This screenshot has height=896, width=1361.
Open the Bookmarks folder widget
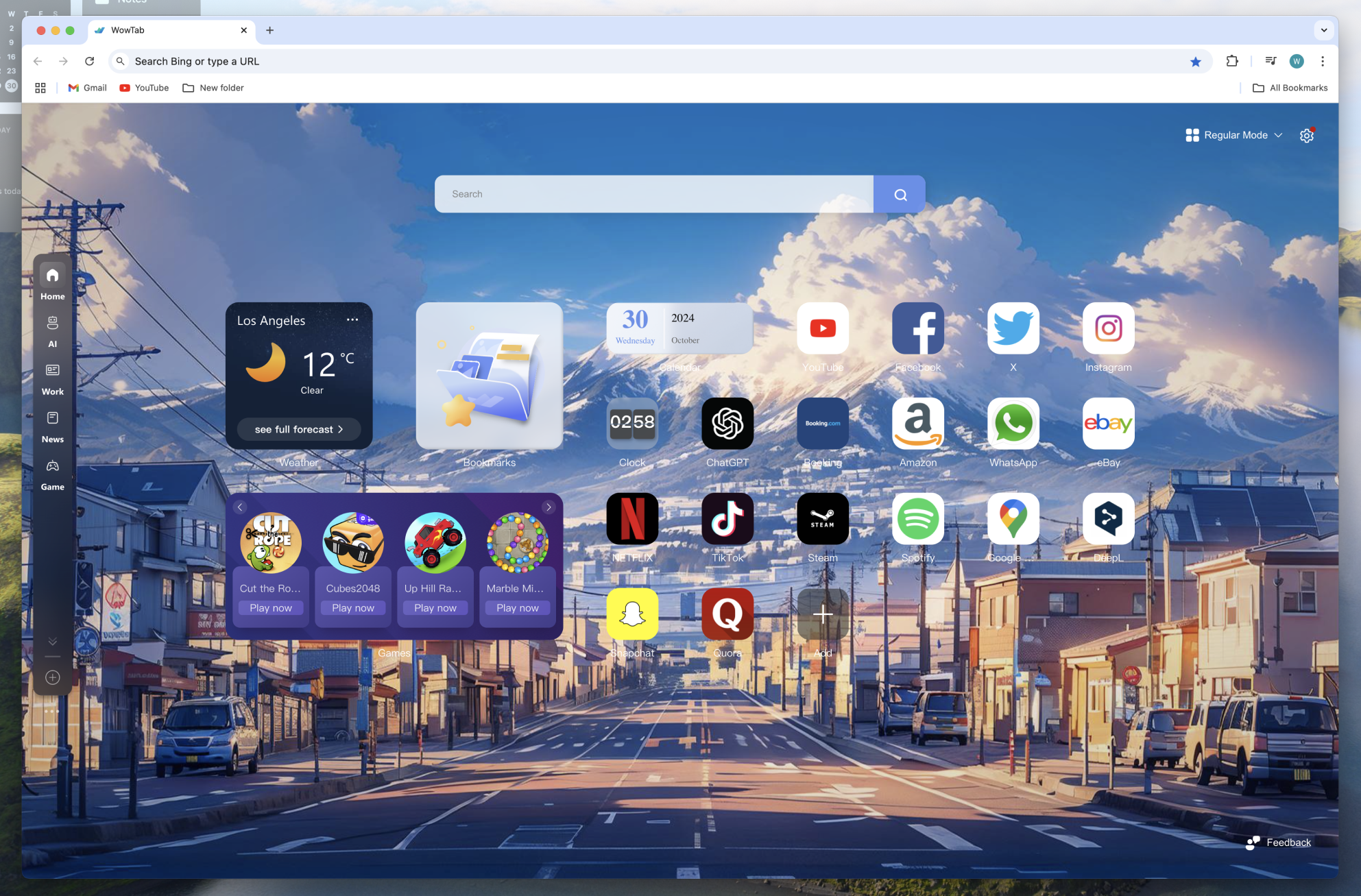click(x=490, y=376)
